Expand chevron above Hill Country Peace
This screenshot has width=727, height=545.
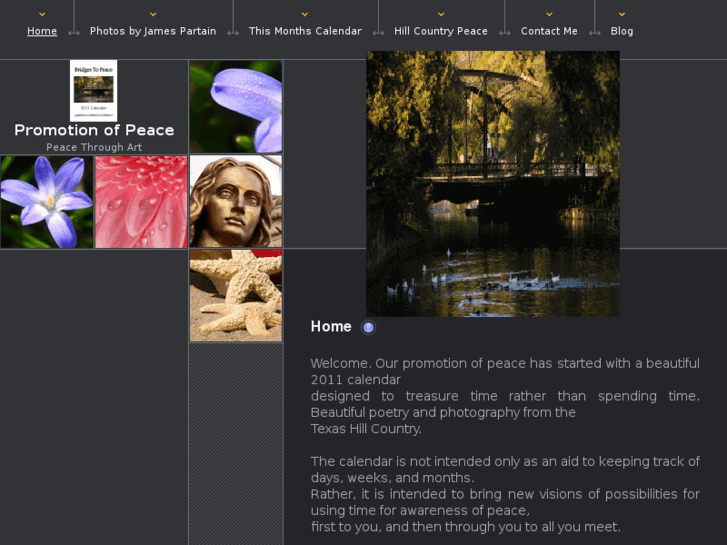(441, 14)
